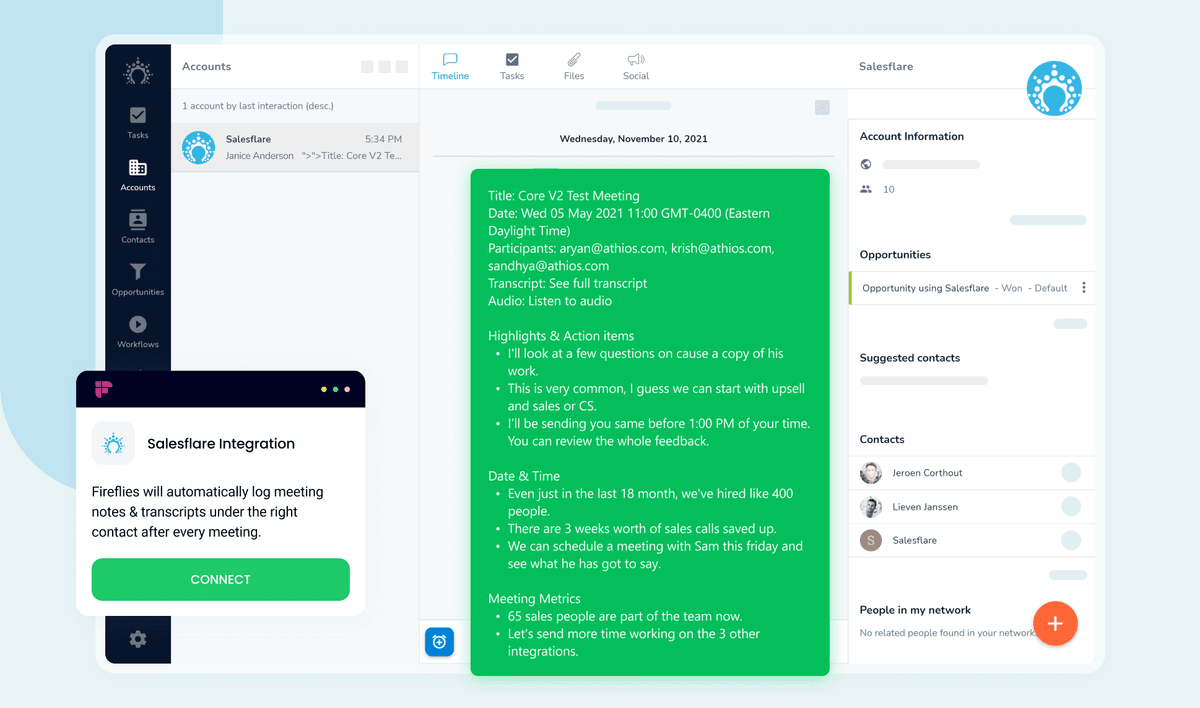This screenshot has width=1200, height=708.
Task: Switch to the Social tab
Action: [636, 67]
